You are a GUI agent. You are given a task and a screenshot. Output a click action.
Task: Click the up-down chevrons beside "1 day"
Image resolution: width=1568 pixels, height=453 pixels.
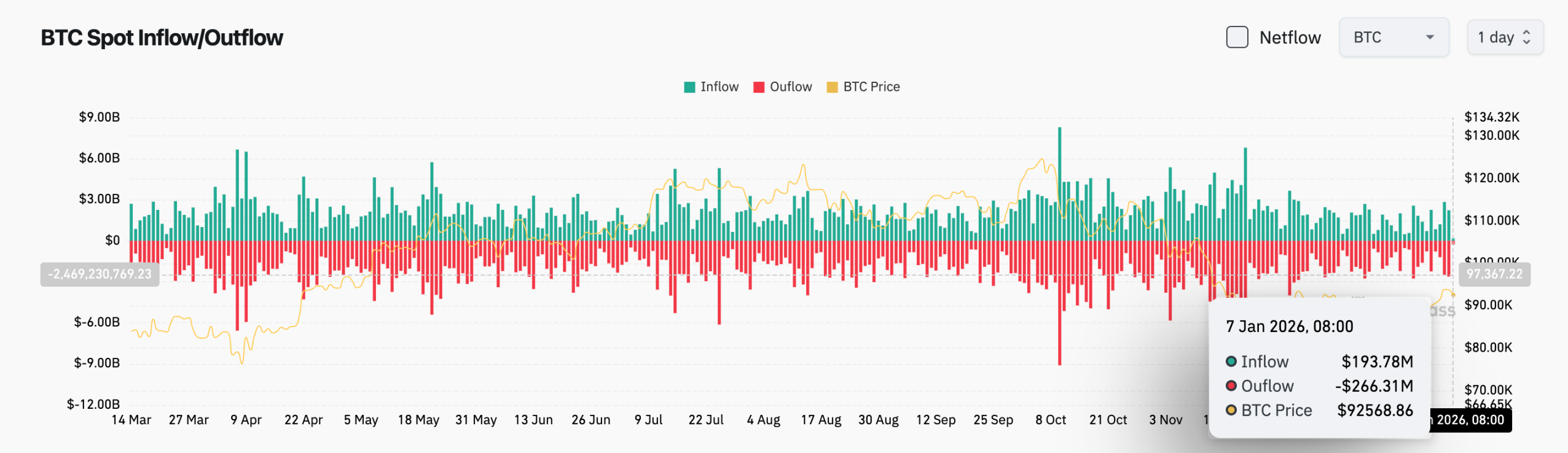[1526, 37]
